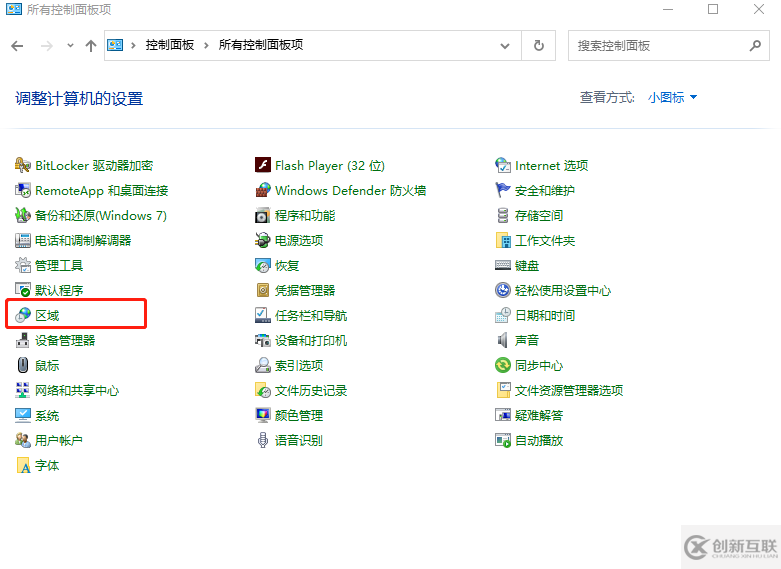Open the 声音 speaker icon

point(503,340)
